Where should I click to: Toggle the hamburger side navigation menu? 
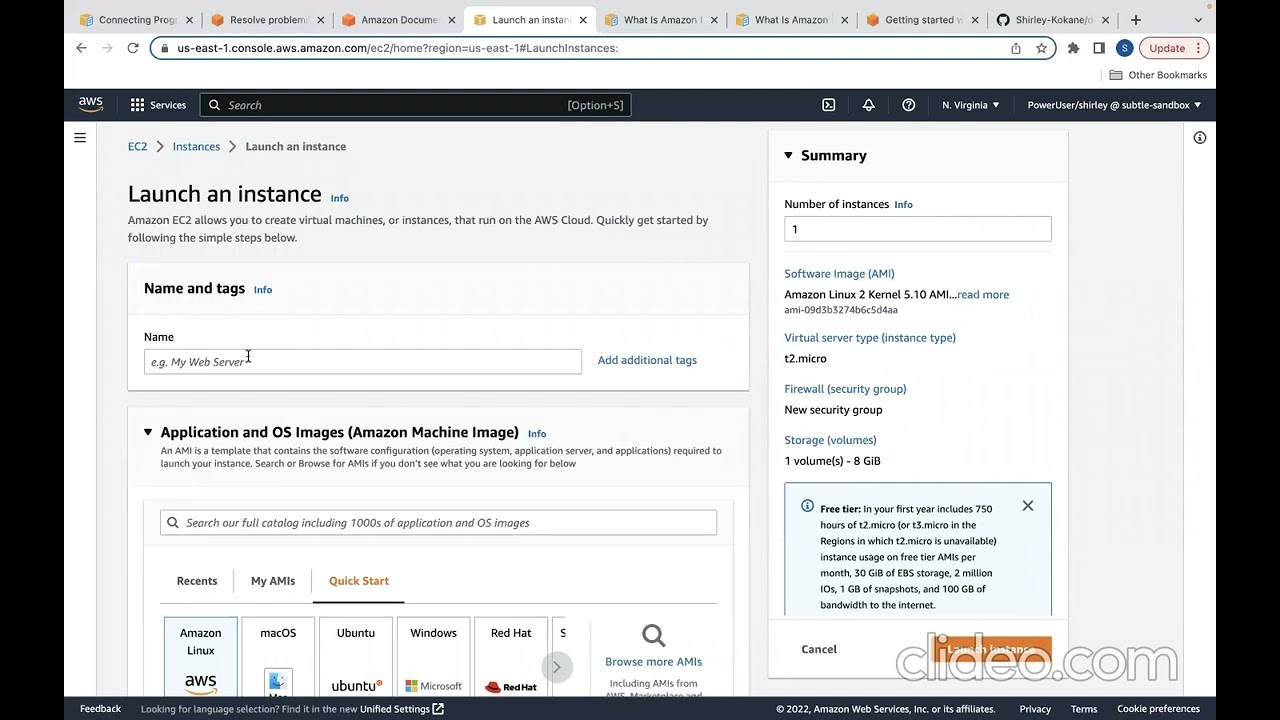pos(80,138)
